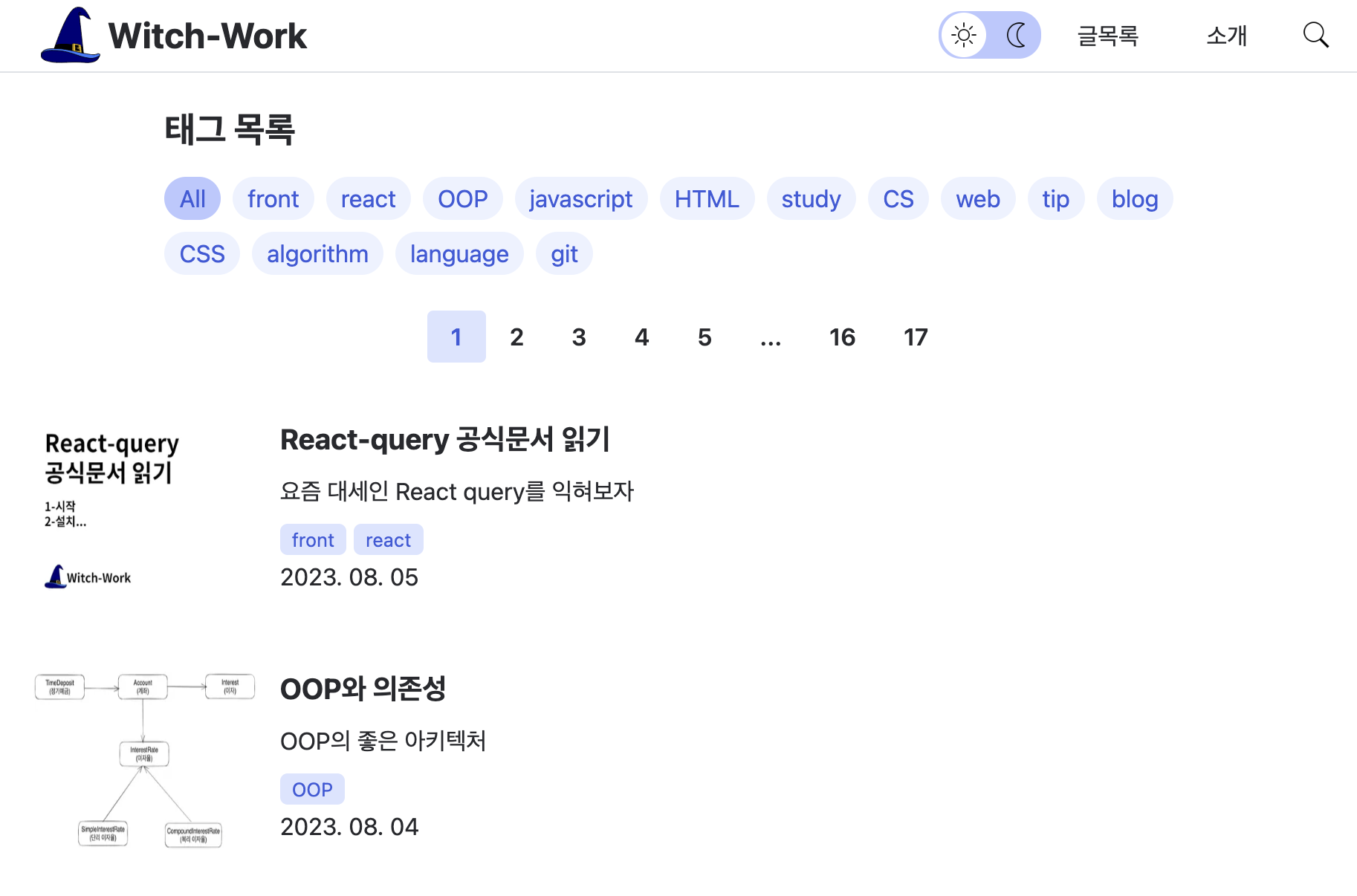Open the React-query 공식문서 읽기 post
1357x896 pixels.
[444, 439]
